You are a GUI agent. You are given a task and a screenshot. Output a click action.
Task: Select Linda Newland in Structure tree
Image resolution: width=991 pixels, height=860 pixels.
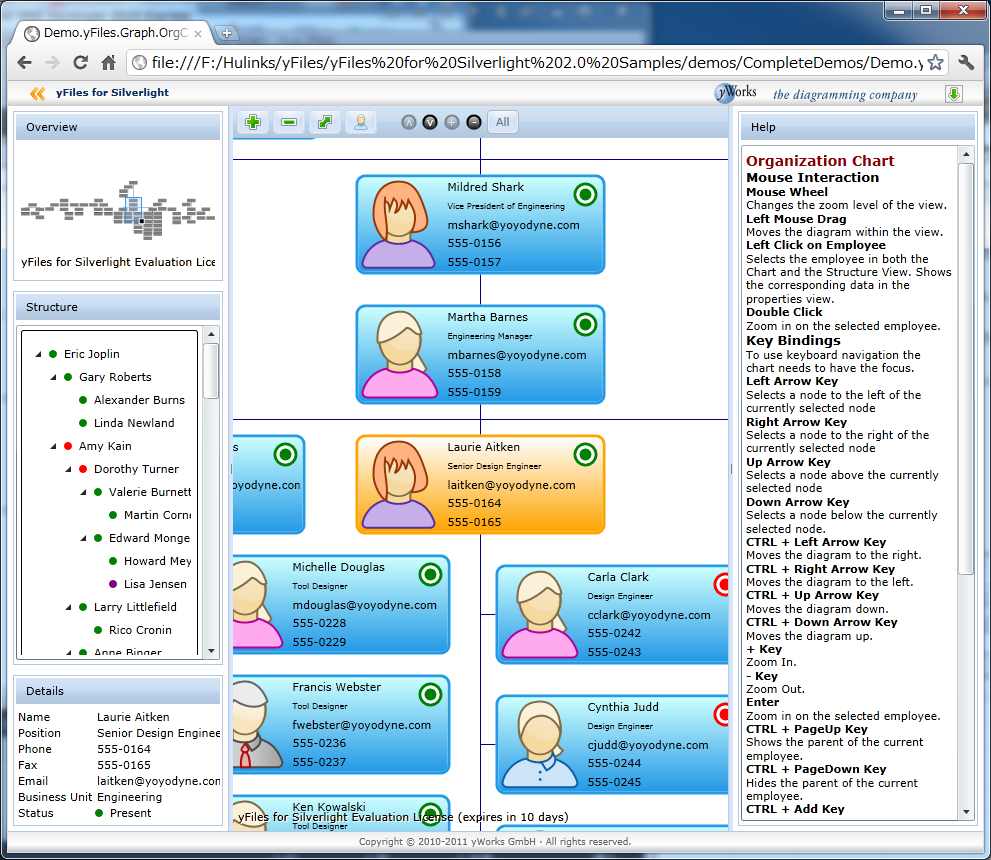(134, 423)
